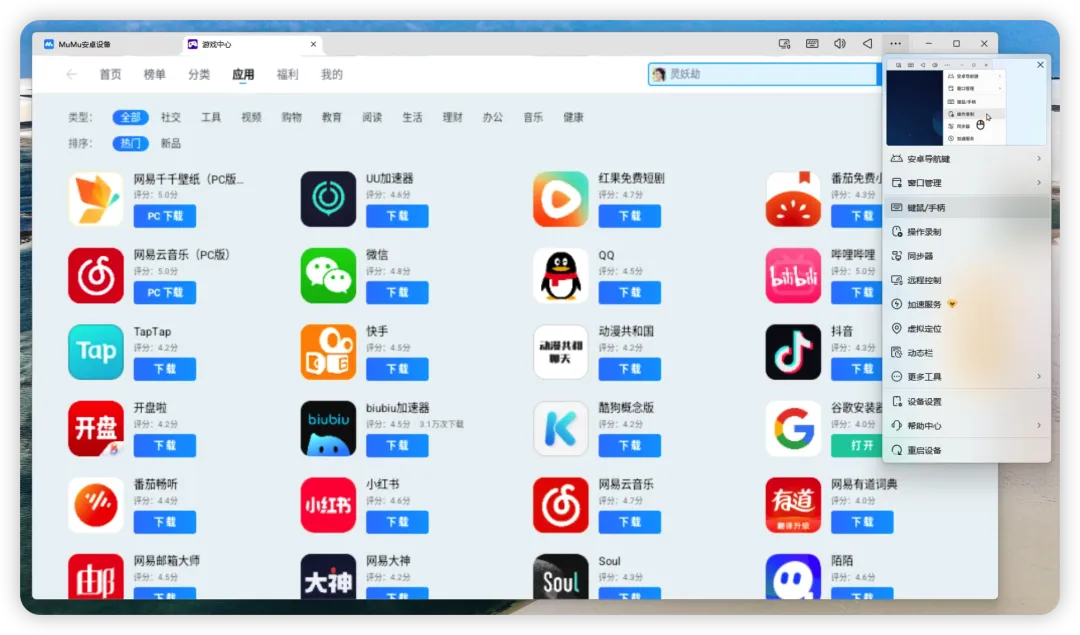The width and height of the screenshot is (1080, 635).
Task: Go back with the left arrow icon
Action: 72,74
